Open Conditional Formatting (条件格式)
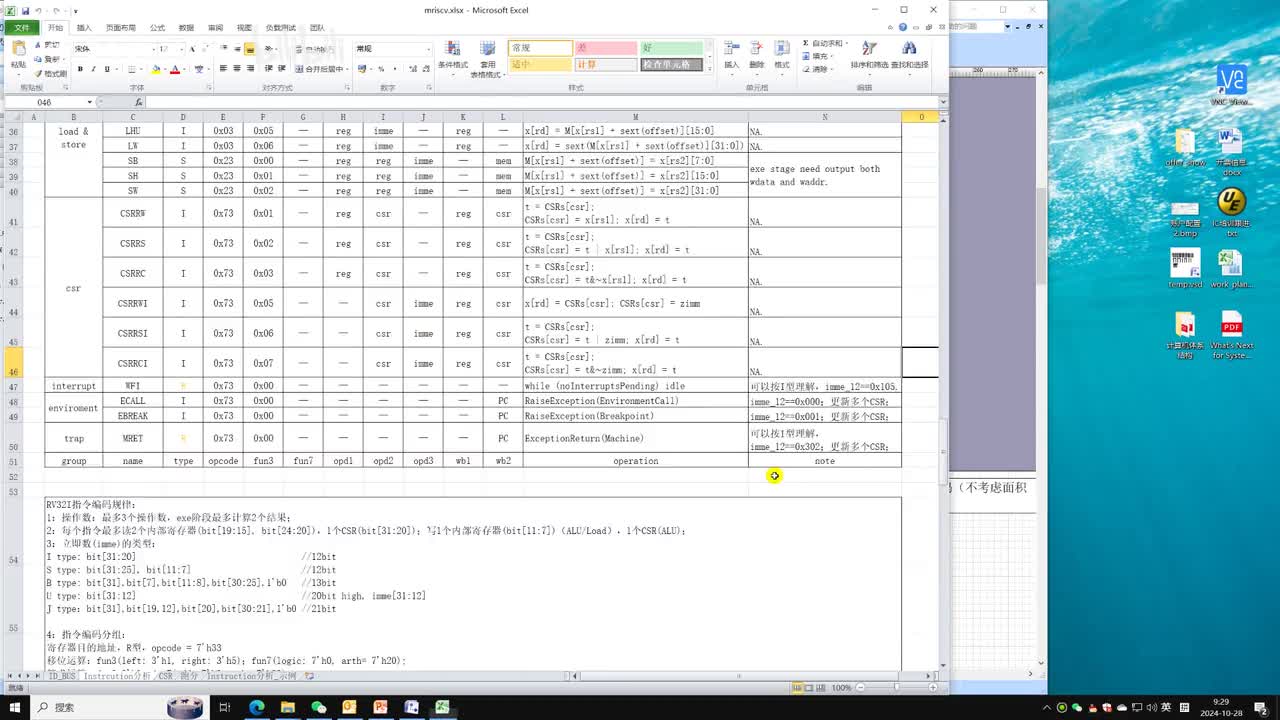The width and height of the screenshot is (1280, 720). 453,59
